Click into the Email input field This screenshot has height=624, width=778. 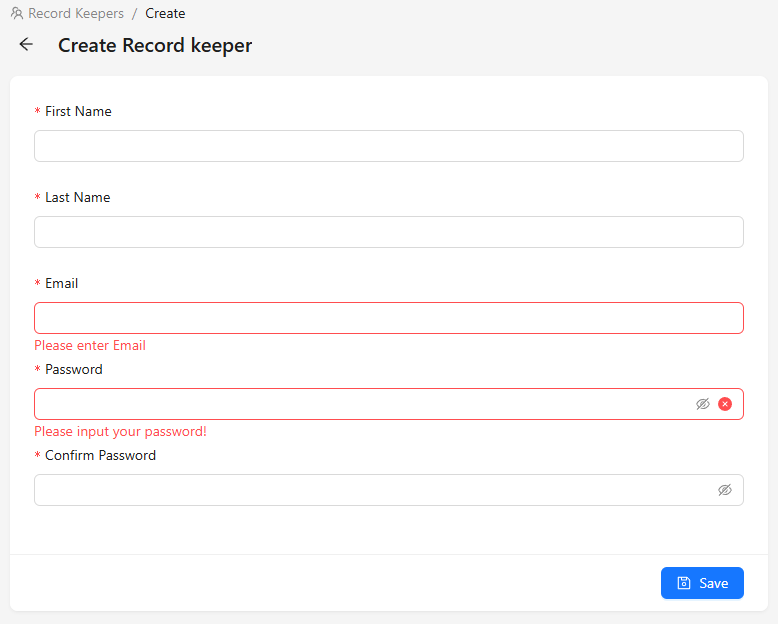pos(389,318)
